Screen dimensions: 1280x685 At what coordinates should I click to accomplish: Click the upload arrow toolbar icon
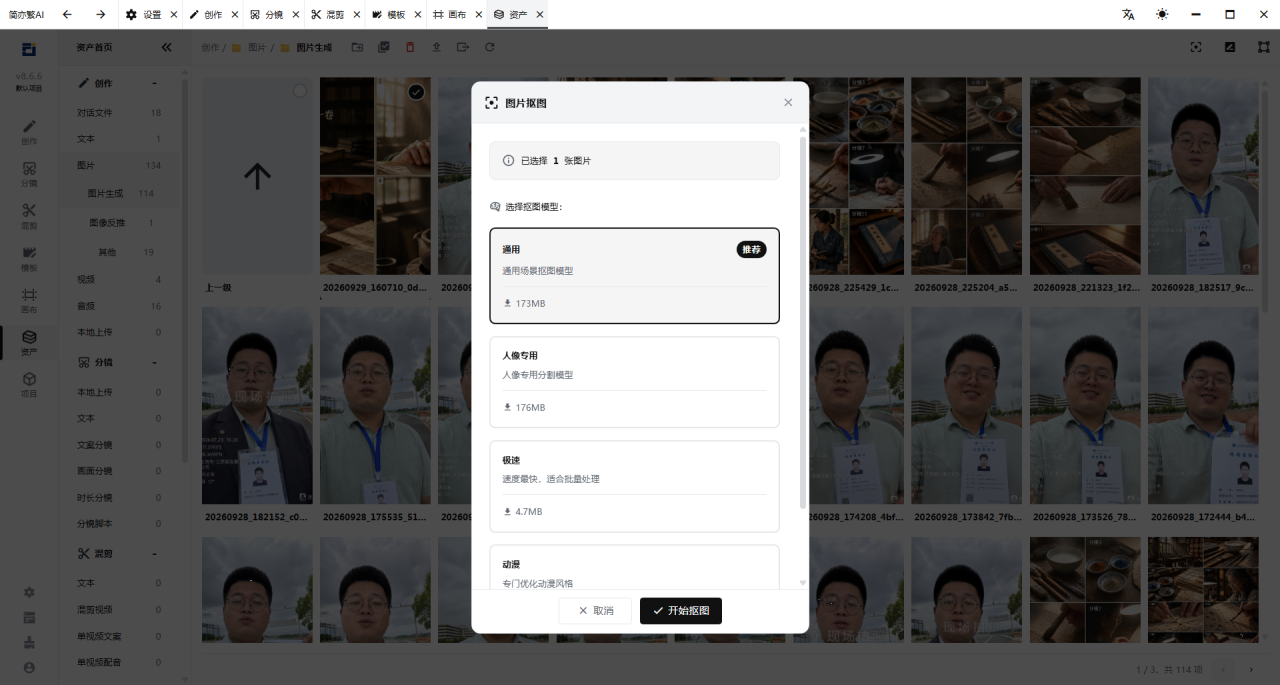pyautogui.click(x=436, y=47)
